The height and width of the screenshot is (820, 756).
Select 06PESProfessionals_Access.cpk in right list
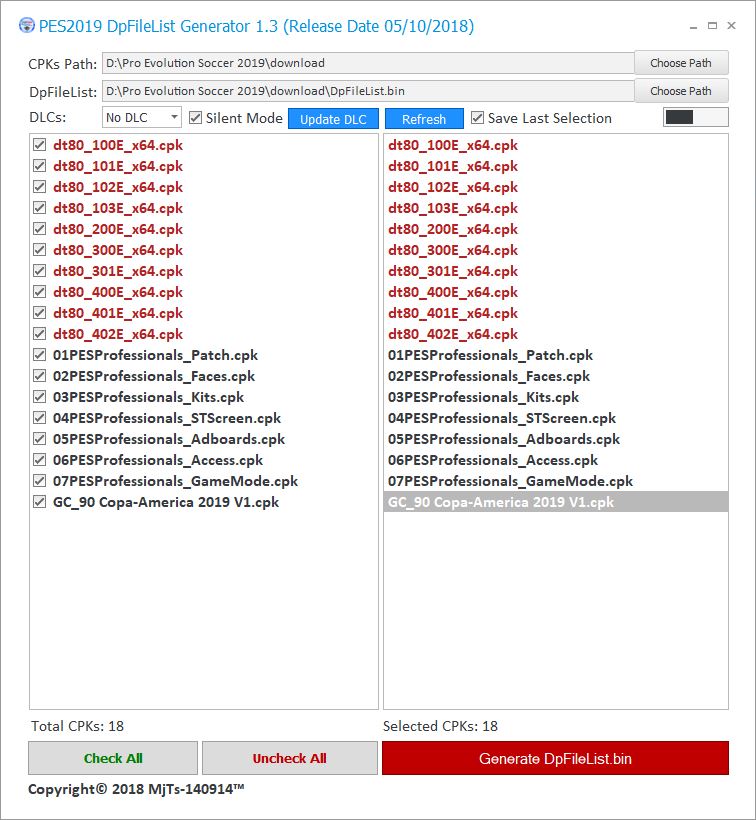[x=556, y=459]
